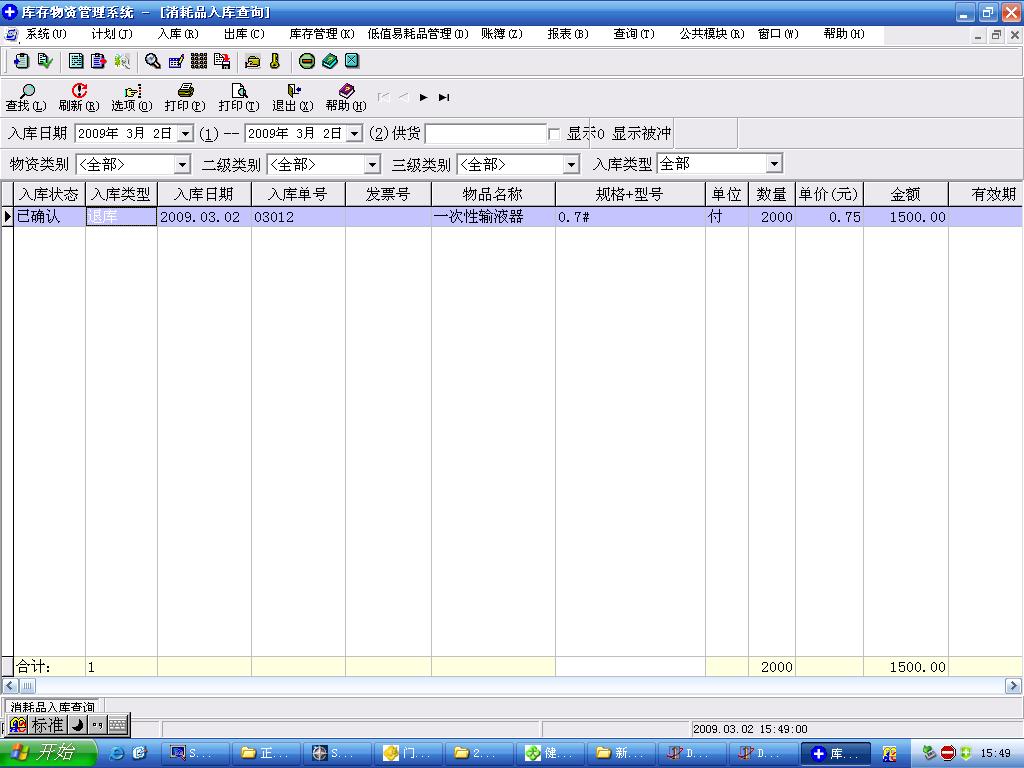Click the horizontal scrollbar right arrow
The width and height of the screenshot is (1024, 768).
1013,686
